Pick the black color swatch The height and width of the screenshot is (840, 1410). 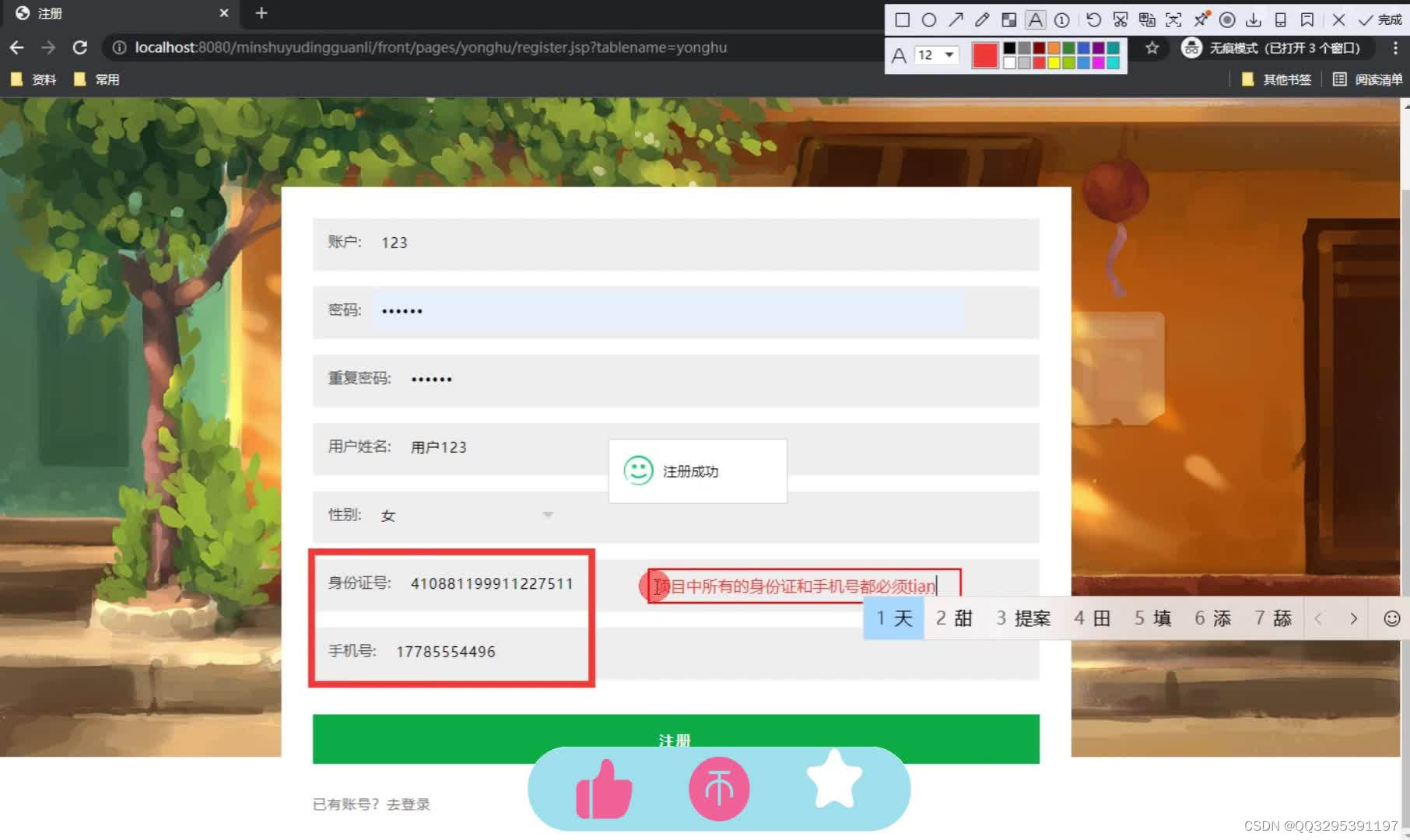click(x=1009, y=48)
